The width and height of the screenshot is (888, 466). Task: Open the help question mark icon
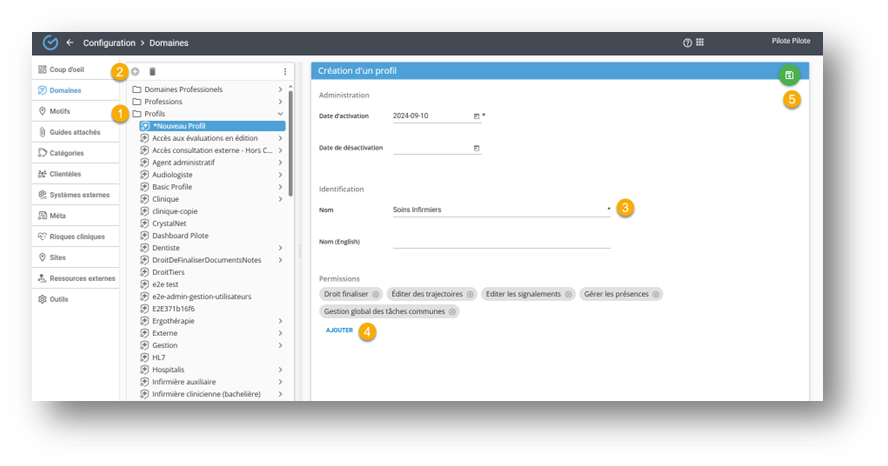tap(687, 43)
